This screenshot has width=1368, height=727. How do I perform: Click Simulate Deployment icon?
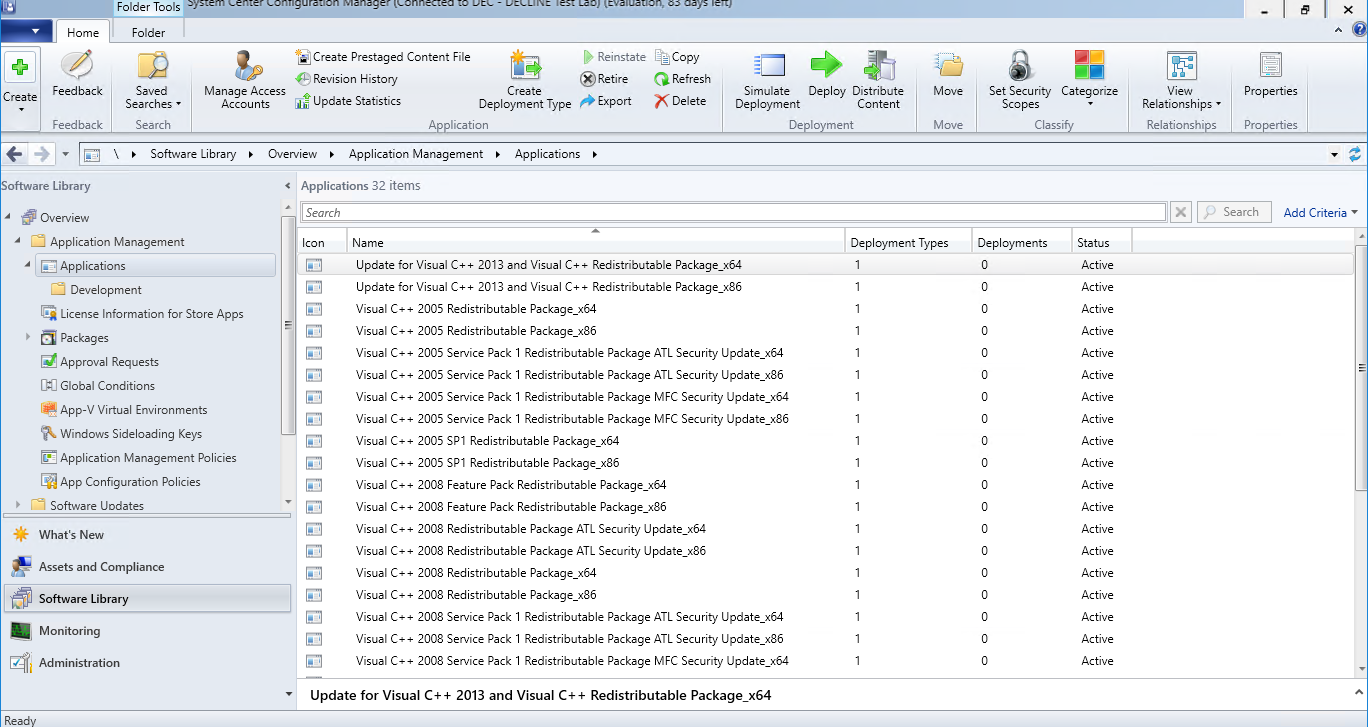pyautogui.click(x=768, y=67)
